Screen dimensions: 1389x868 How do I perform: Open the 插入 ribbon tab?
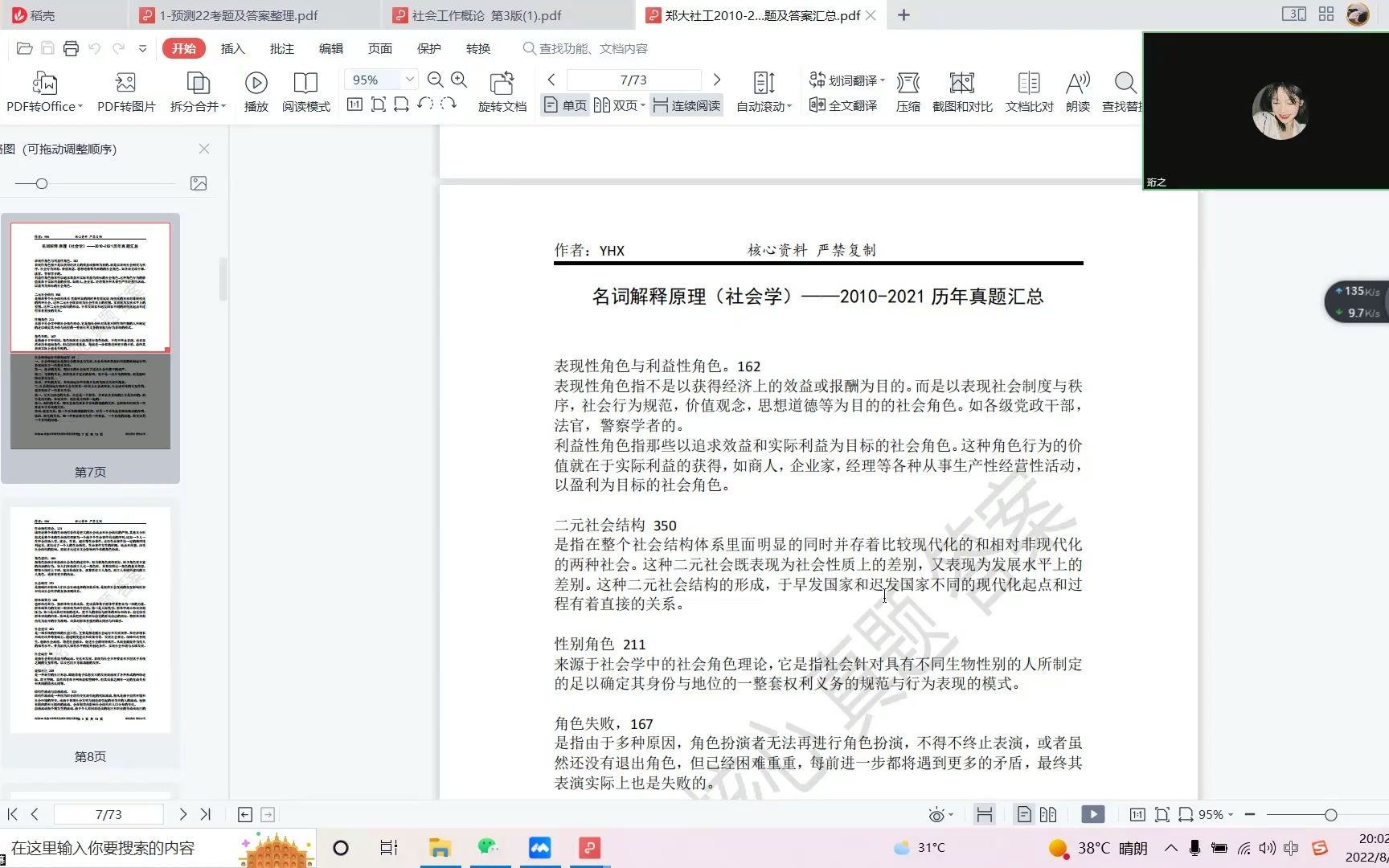coord(232,48)
